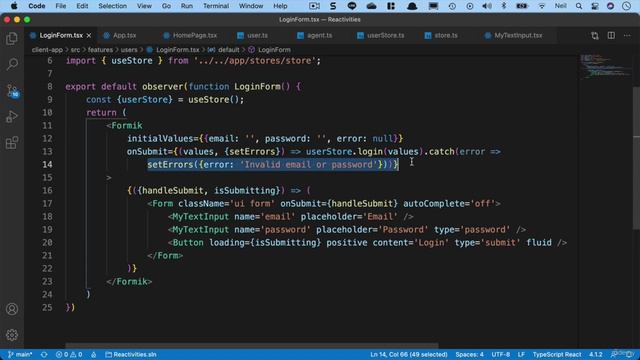This screenshot has height=360, width=640.
Task: Expand the features breadcrumb
Action: click(x=100, y=50)
